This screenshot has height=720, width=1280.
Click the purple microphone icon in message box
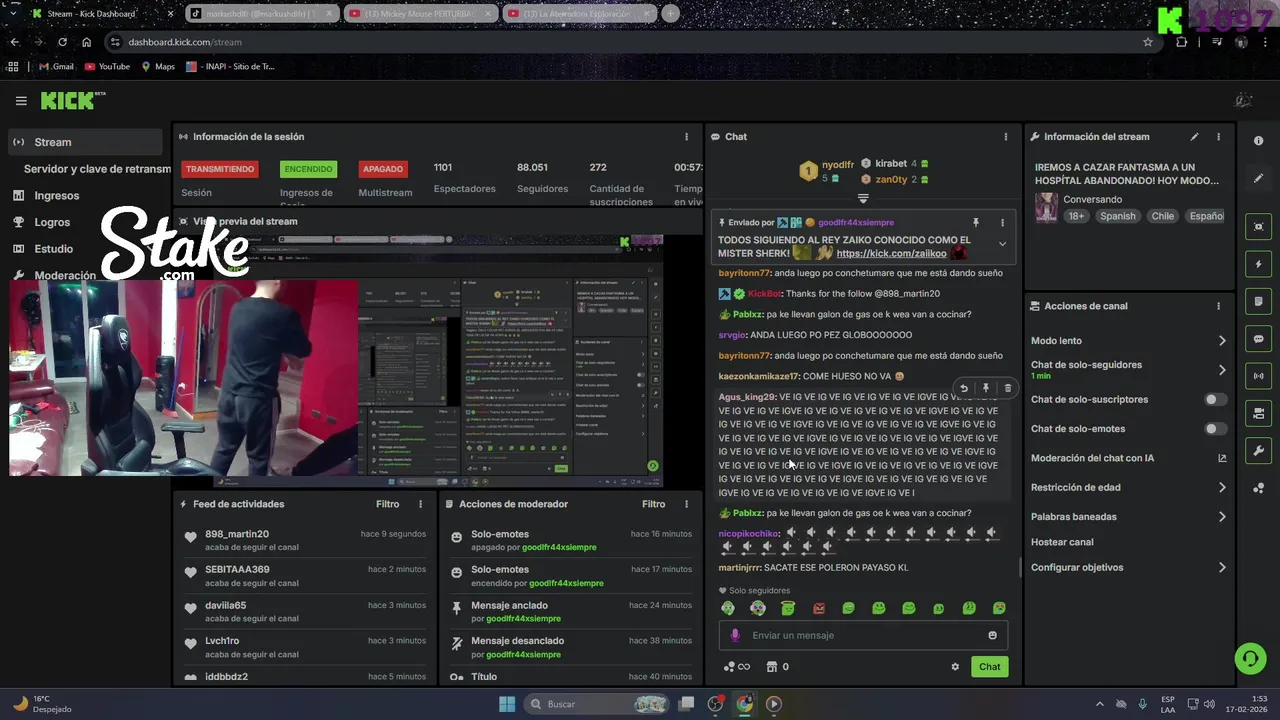(x=735, y=635)
